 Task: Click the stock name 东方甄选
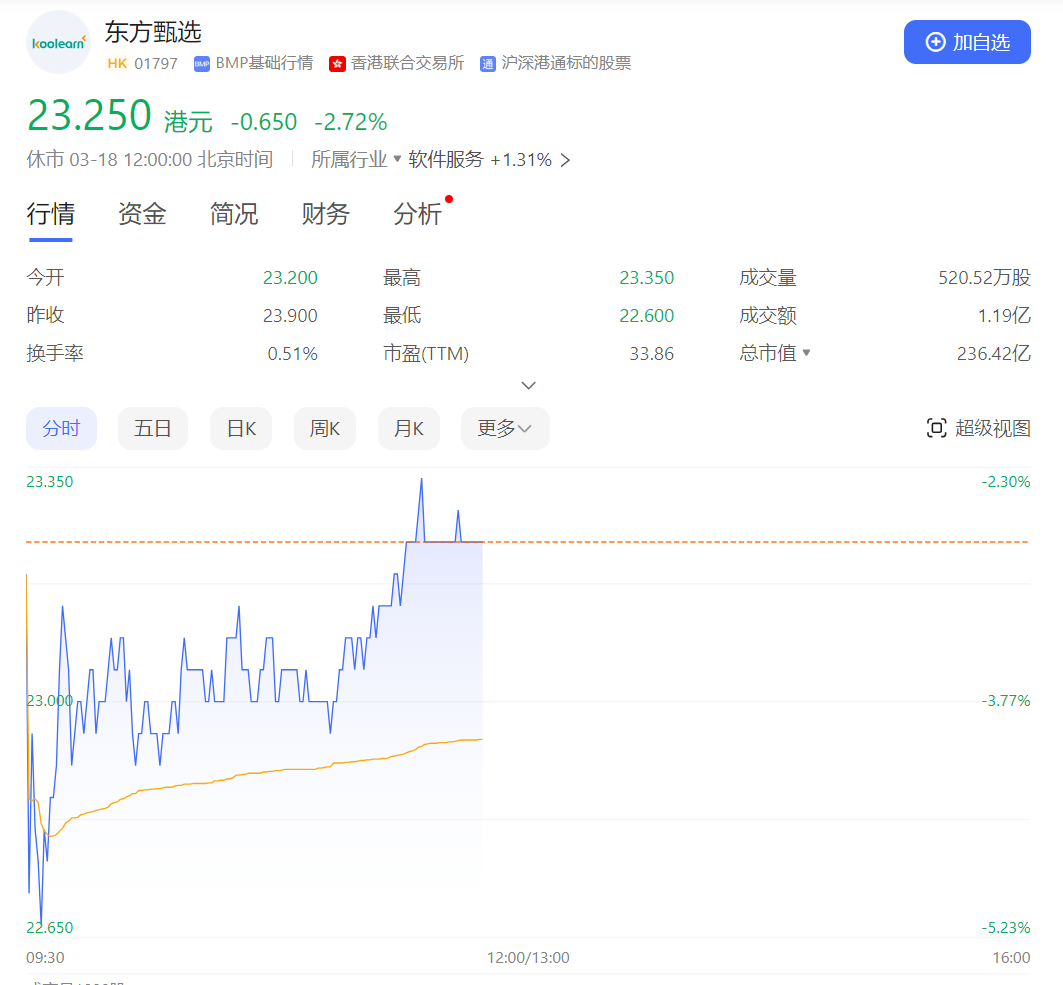[153, 32]
